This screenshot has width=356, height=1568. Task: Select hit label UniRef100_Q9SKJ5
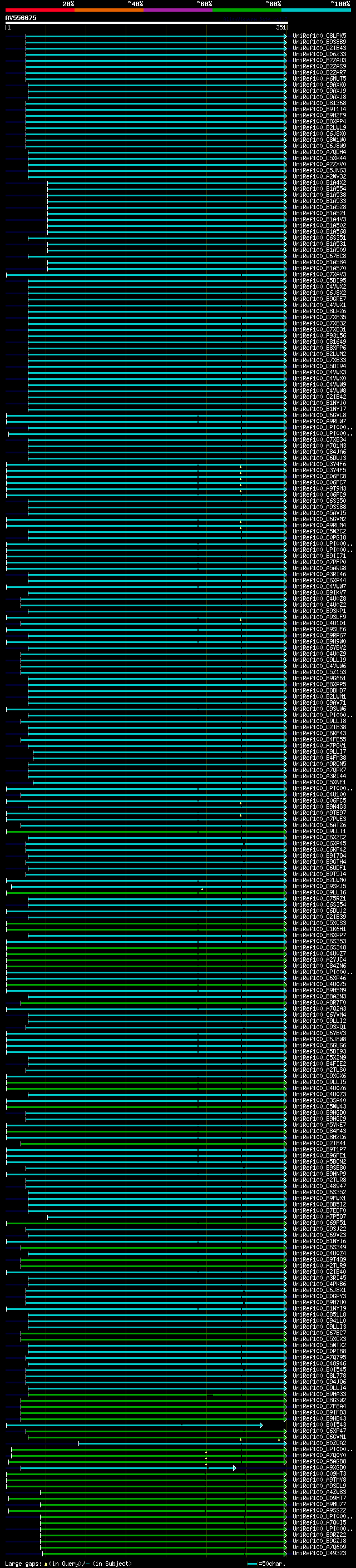coord(319,886)
